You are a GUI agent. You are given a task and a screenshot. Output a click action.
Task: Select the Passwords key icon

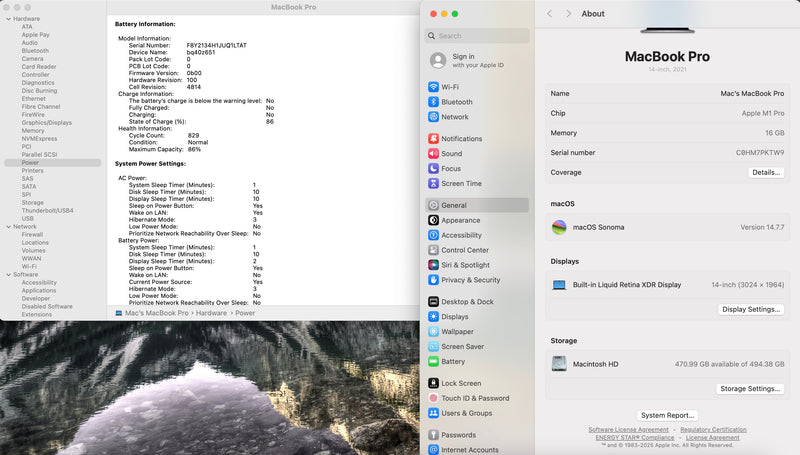433,435
